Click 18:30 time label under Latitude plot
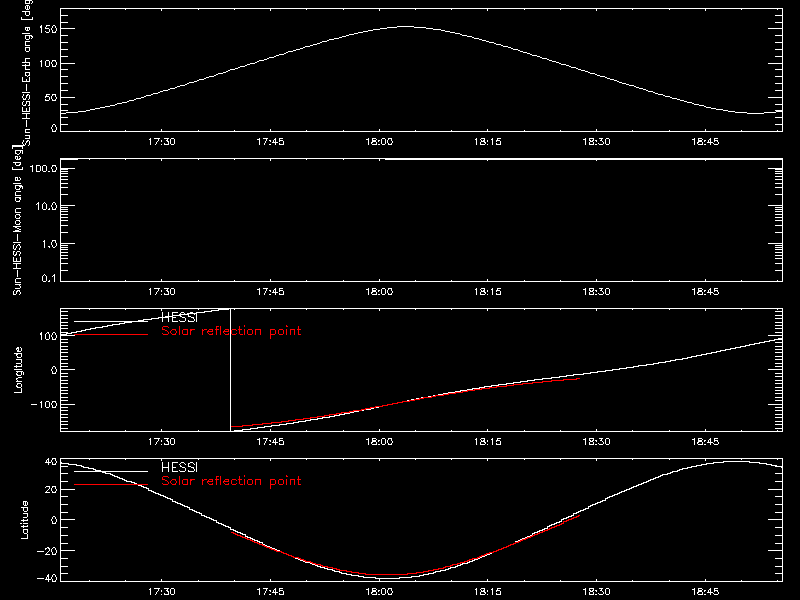Image resolution: width=800 pixels, height=600 pixels. click(x=596, y=592)
